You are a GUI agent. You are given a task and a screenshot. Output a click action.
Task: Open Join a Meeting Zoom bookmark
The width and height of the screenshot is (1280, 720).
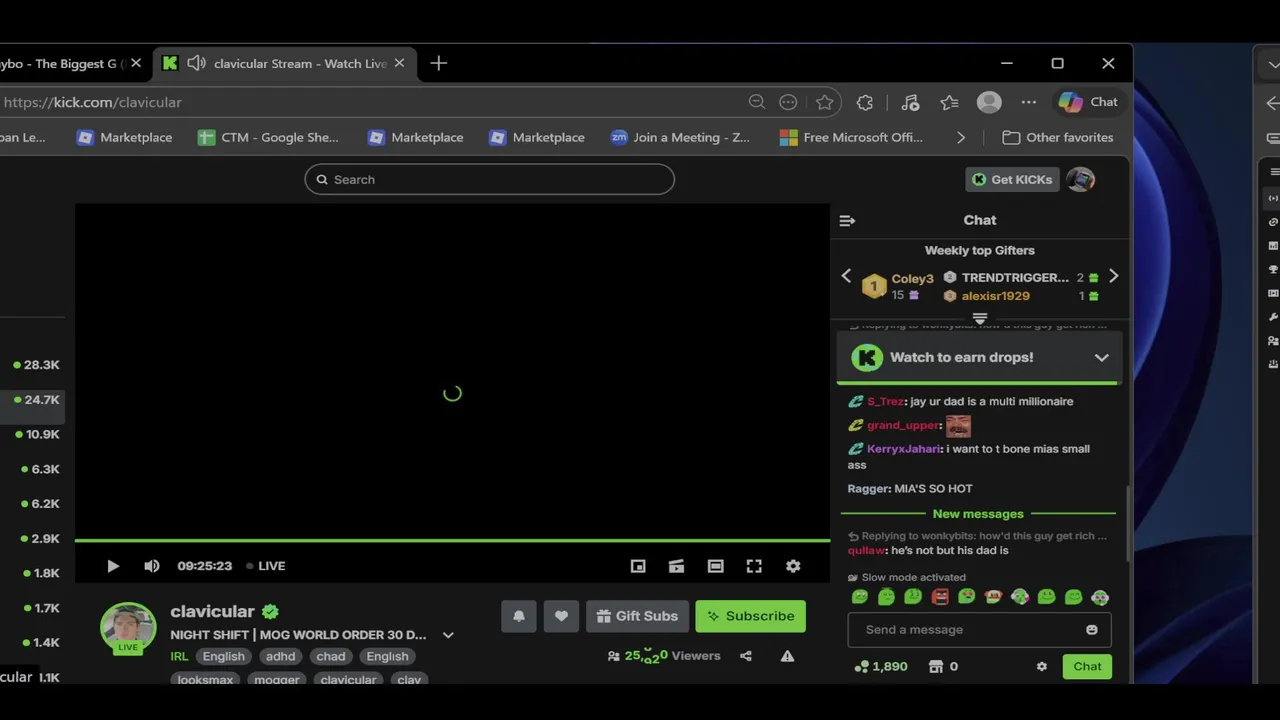point(680,138)
